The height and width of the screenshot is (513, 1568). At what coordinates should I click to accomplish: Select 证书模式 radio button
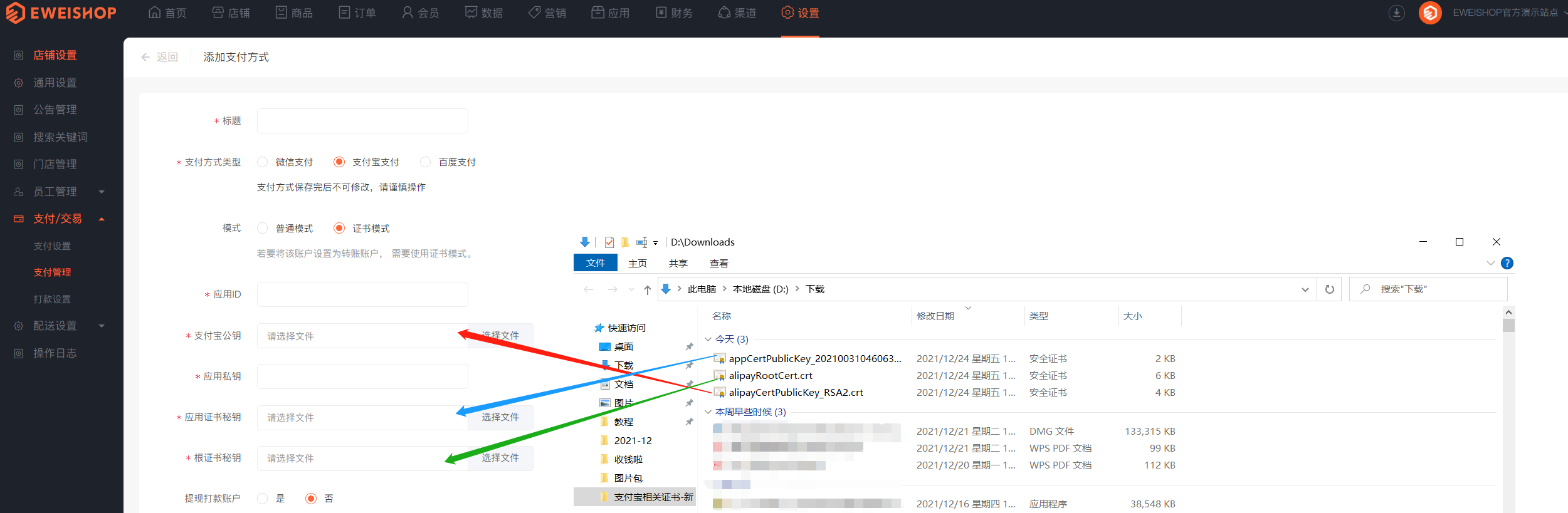click(x=339, y=228)
